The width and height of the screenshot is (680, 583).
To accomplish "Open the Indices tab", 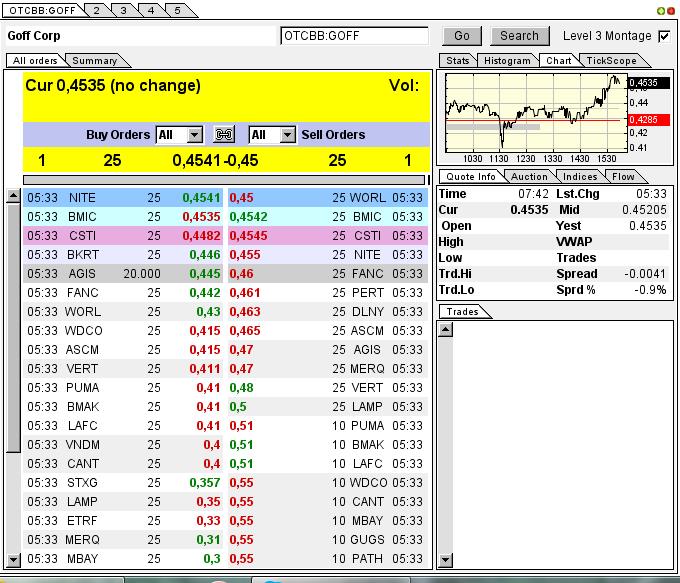I will point(580,177).
